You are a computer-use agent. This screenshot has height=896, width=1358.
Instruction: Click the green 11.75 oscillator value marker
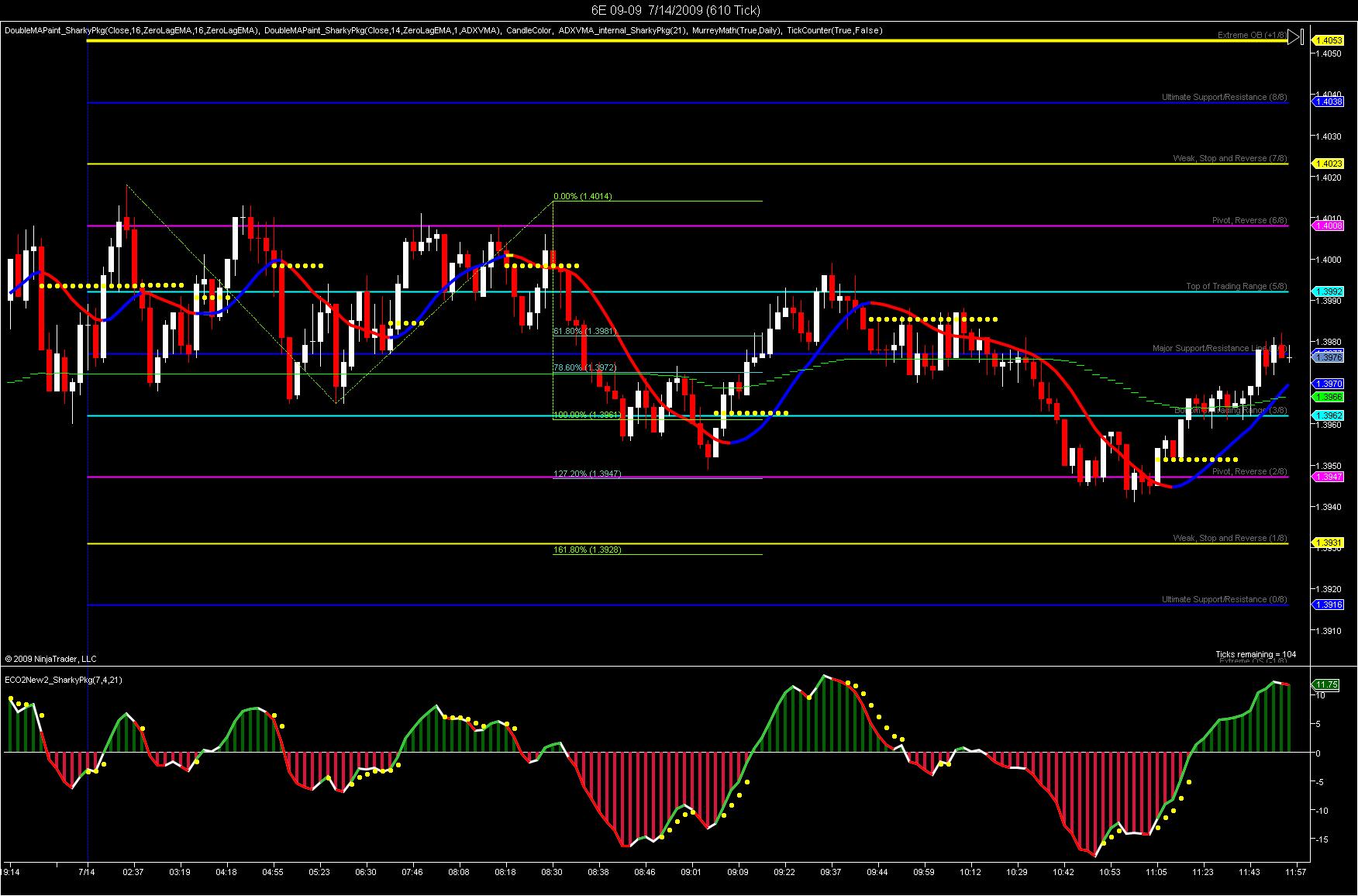[1325, 684]
